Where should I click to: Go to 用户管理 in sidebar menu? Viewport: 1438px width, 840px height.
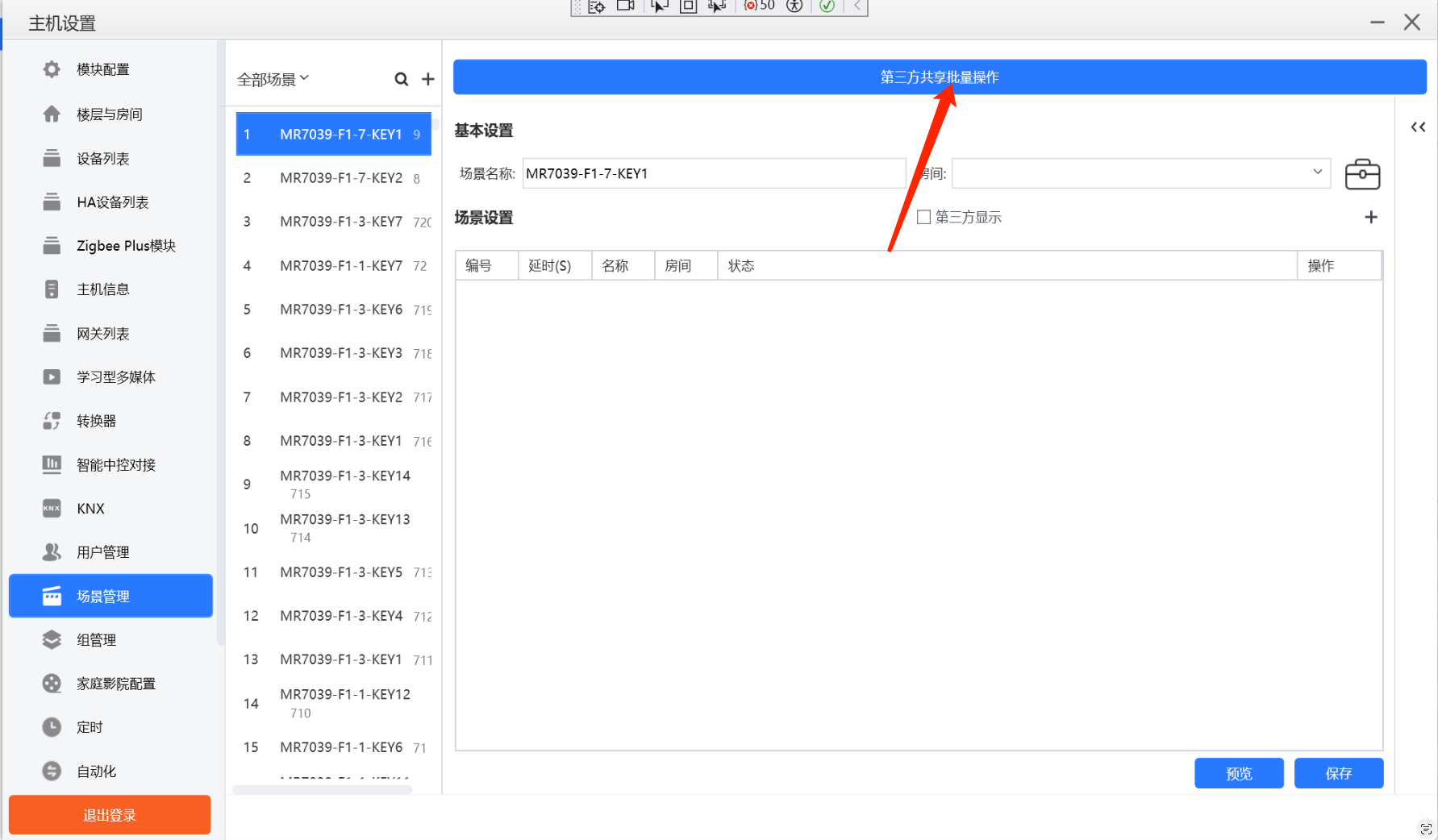point(102,552)
